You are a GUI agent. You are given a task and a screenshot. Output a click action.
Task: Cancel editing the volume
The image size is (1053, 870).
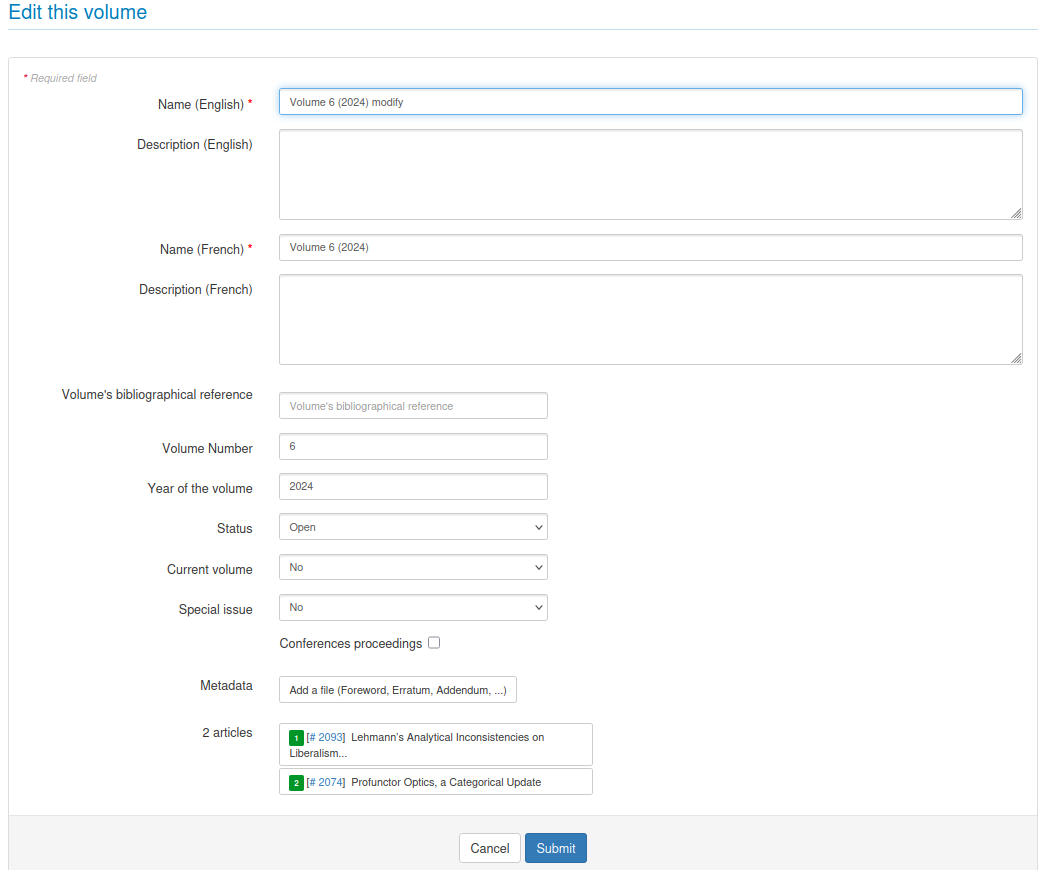(x=489, y=848)
